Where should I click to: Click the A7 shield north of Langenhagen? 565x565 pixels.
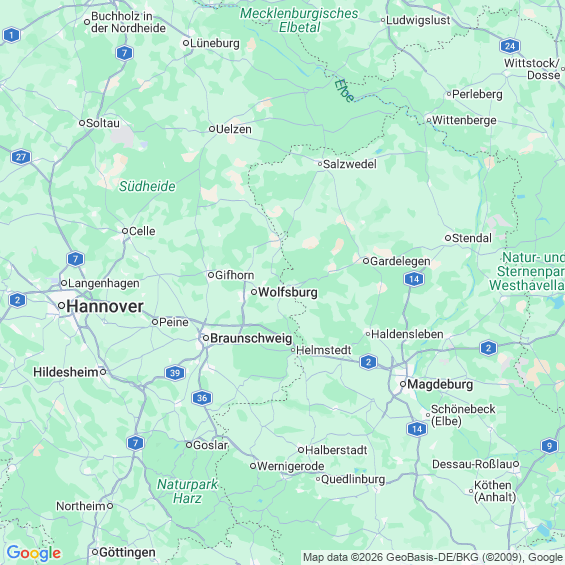point(75,259)
